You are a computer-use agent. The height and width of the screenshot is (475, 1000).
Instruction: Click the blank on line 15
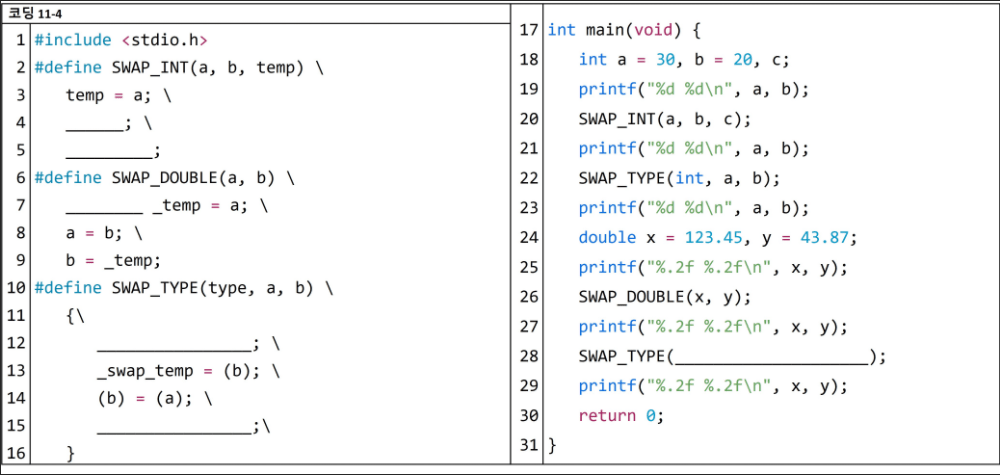tap(174, 427)
